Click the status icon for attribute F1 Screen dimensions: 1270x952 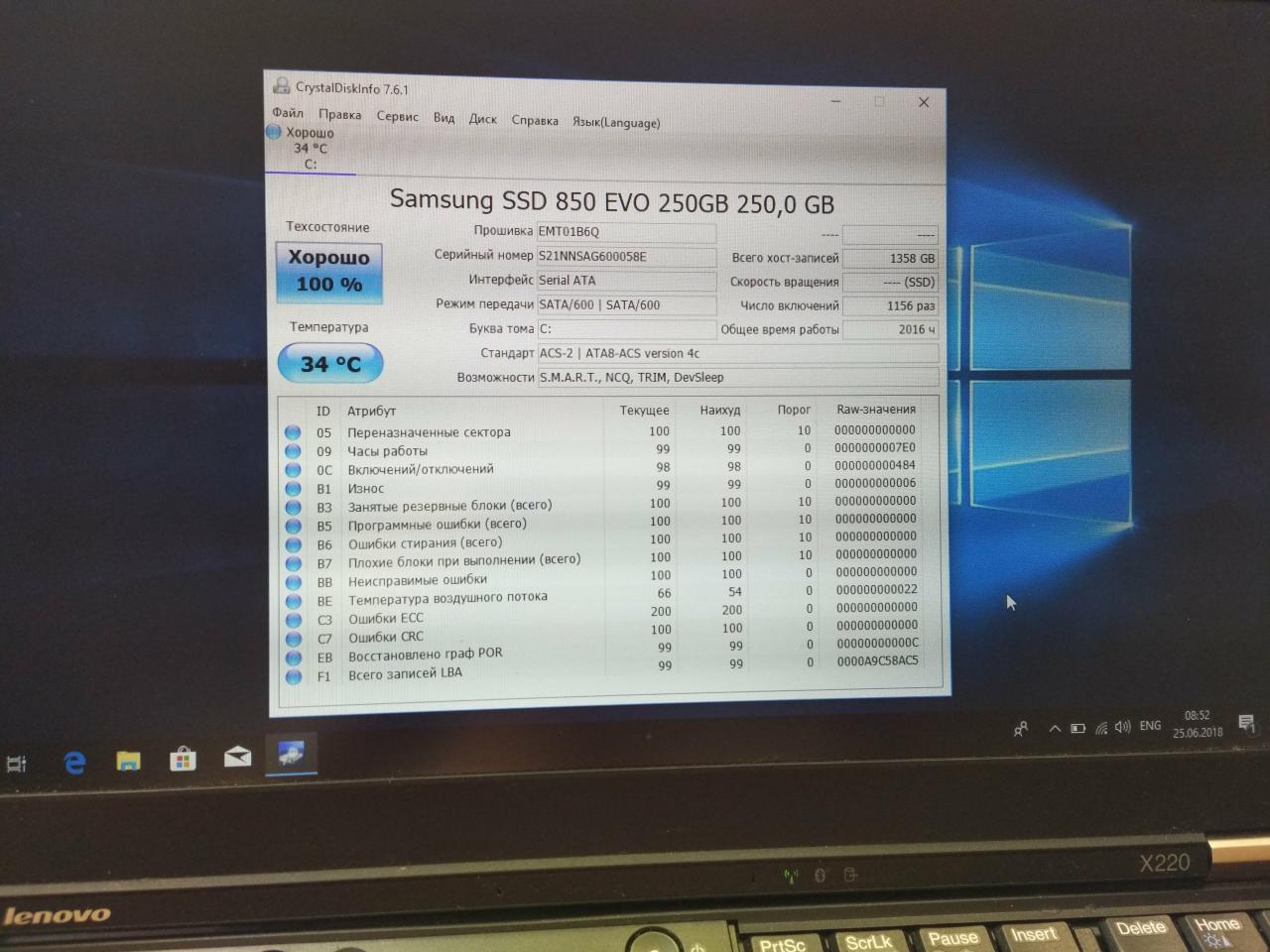coord(293,677)
